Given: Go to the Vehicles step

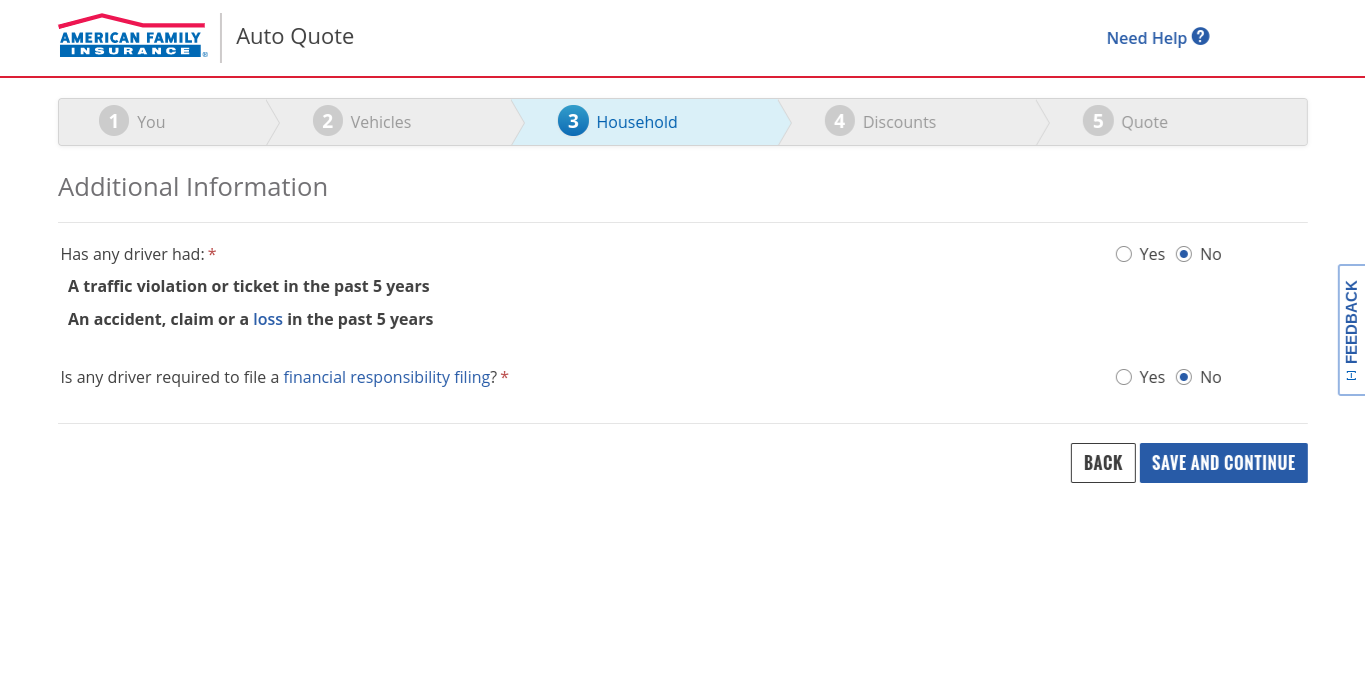Looking at the screenshot, I should point(380,122).
